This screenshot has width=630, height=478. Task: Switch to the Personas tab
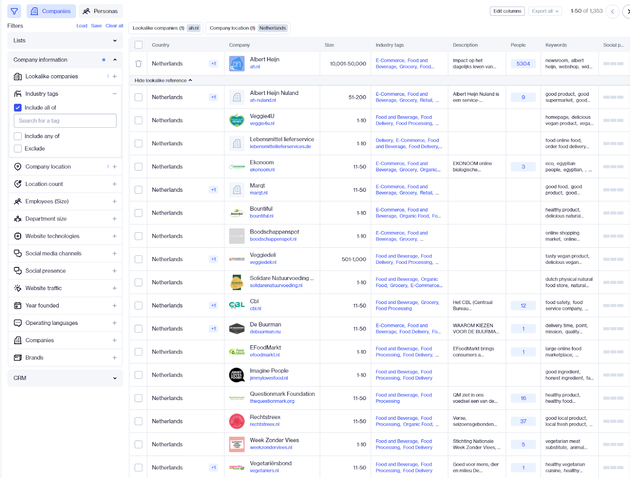click(x=100, y=11)
